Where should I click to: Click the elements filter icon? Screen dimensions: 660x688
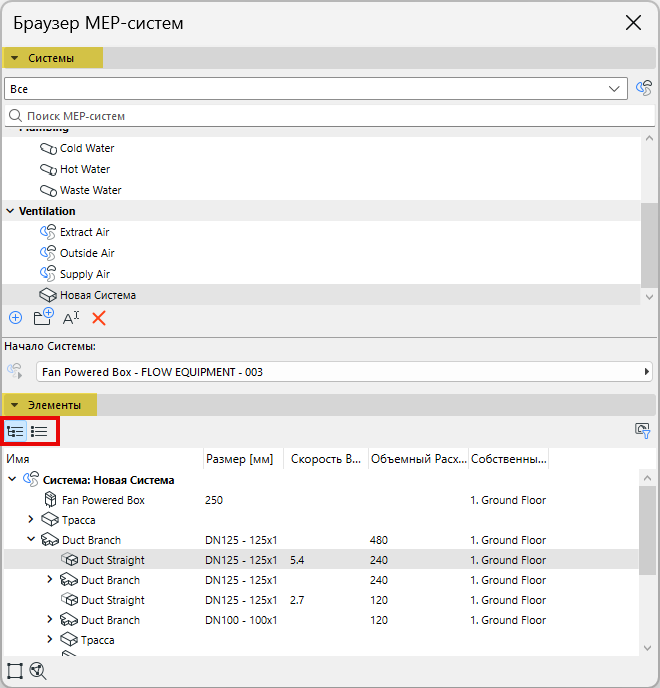[643, 431]
